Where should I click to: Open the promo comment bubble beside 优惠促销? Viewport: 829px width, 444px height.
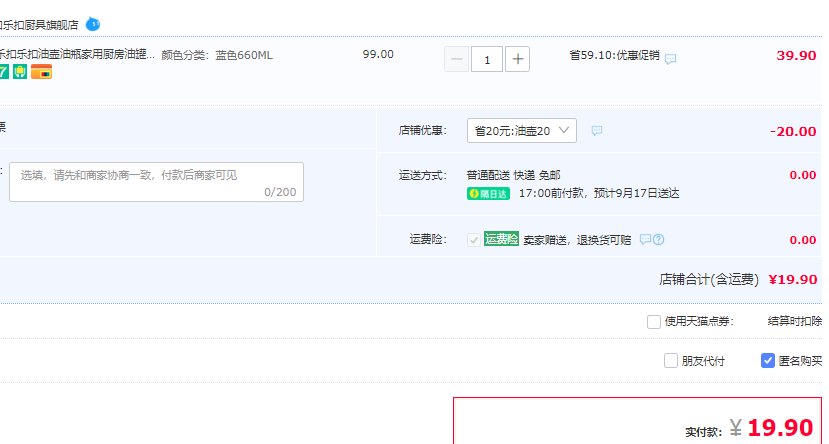pyautogui.click(x=670, y=59)
